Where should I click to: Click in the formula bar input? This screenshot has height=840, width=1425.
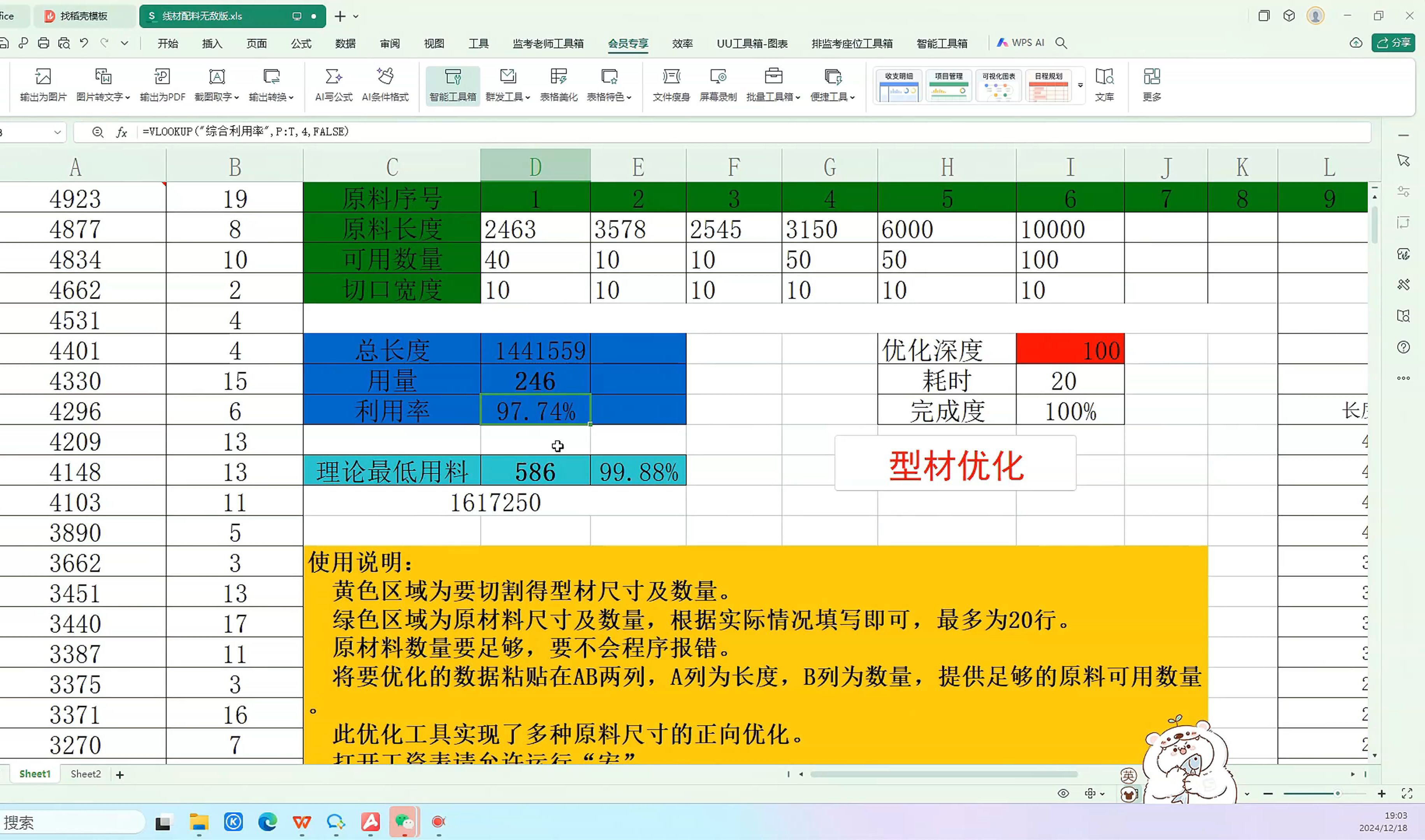pos(753,132)
